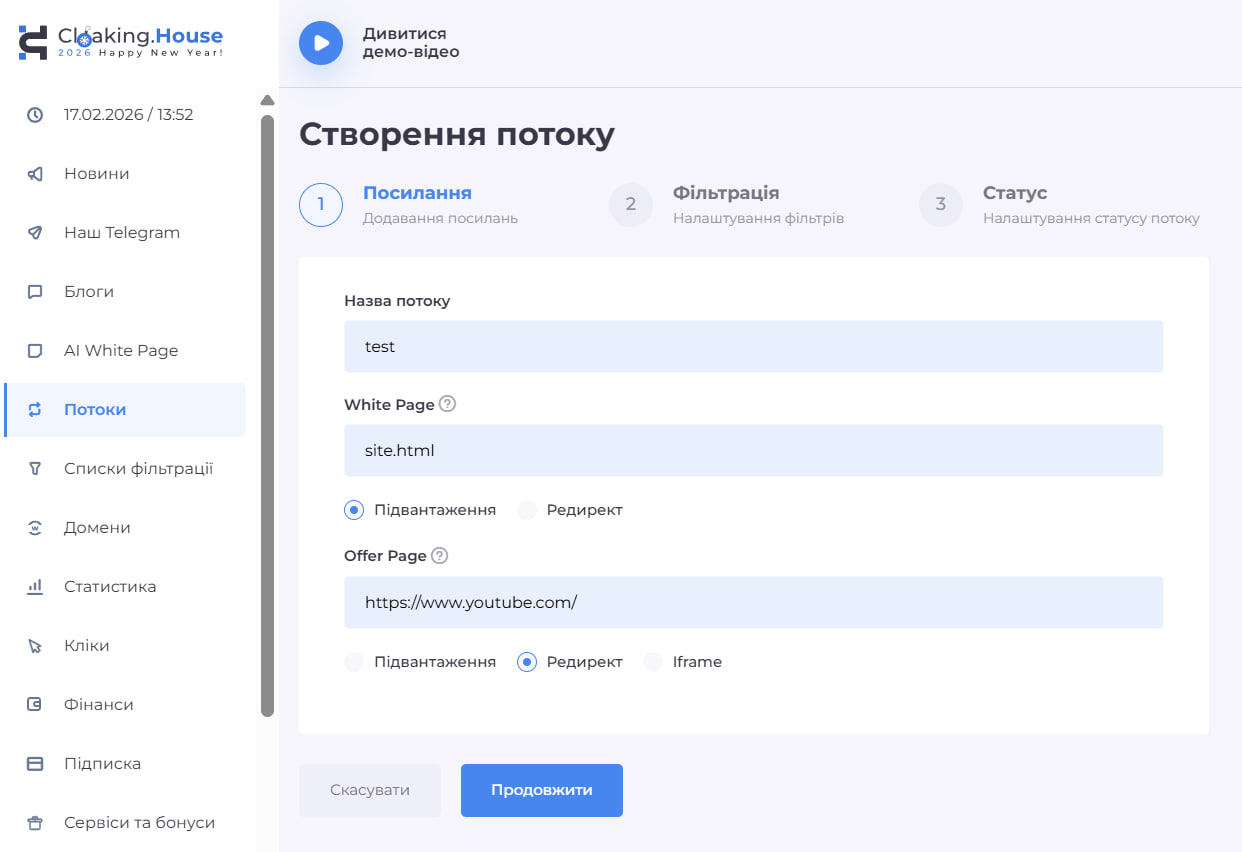The width and height of the screenshot is (1242, 852).
Task: Play the Дивитися демо-відео video
Action: (320, 43)
